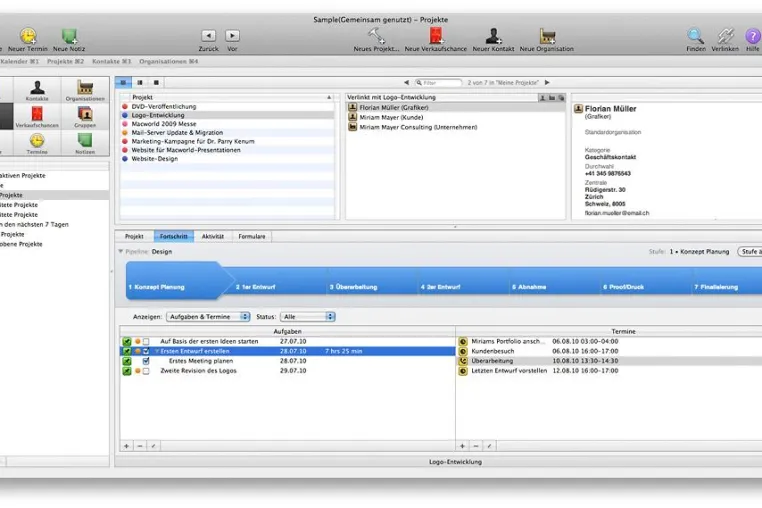Go back with the Zurück arrow
This screenshot has width=762, height=508.
pyautogui.click(x=208, y=35)
